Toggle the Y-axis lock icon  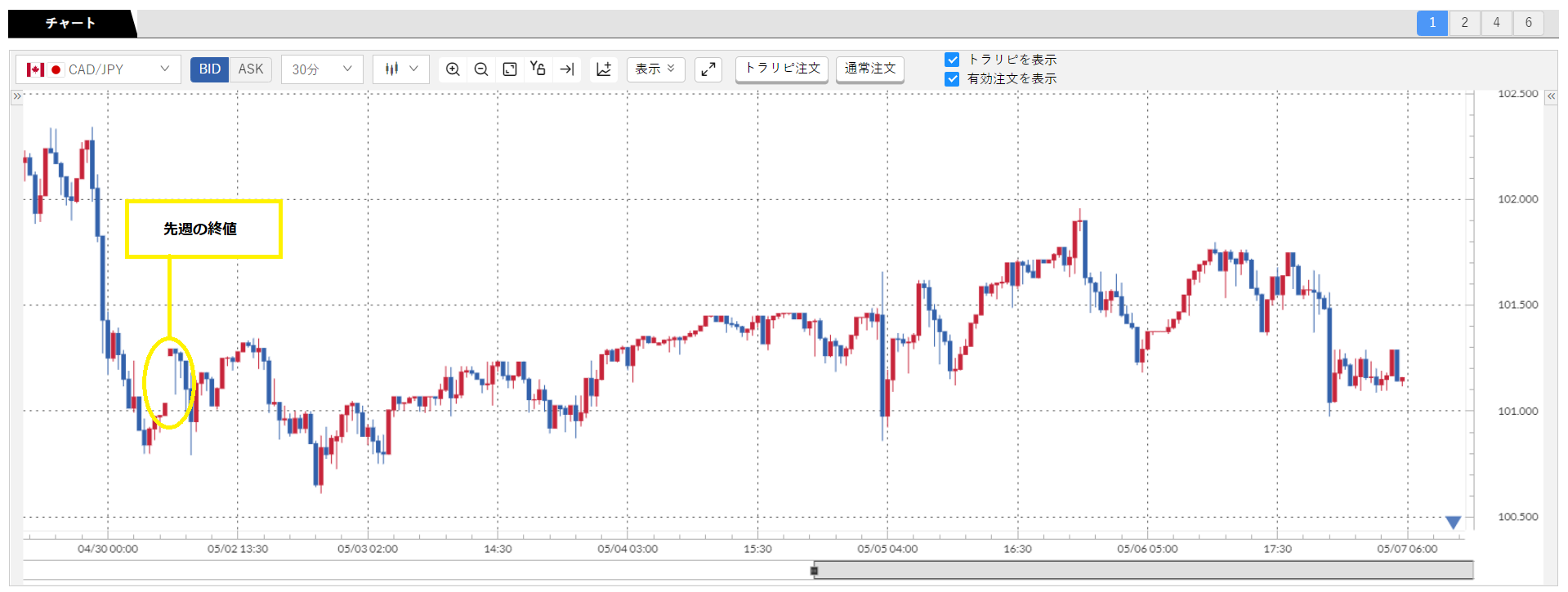pos(538,69)
